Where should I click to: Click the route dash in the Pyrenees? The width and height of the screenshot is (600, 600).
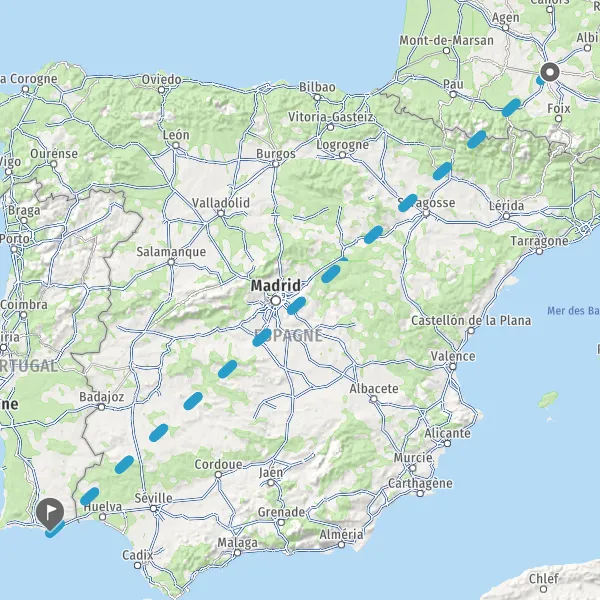(476, 139)
